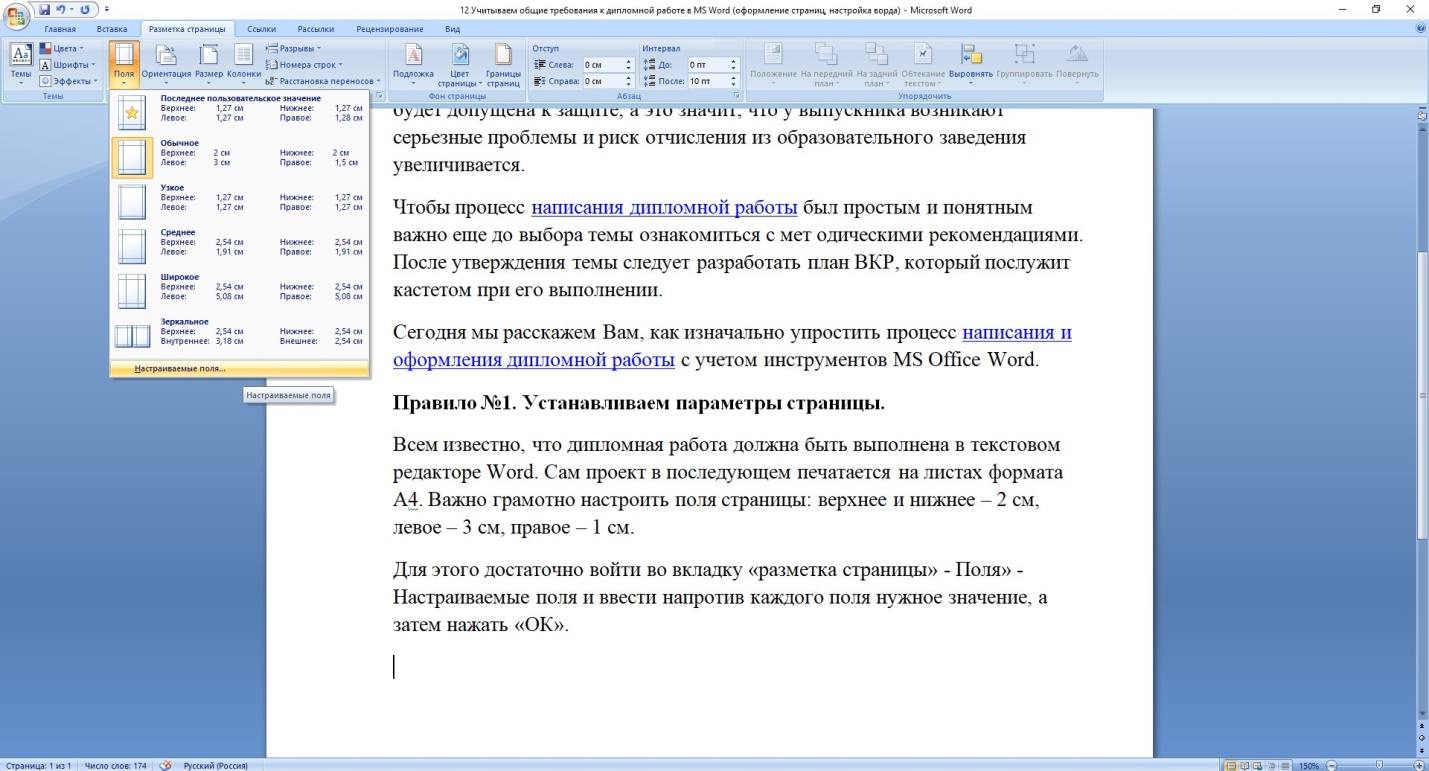Open the Рассылки ribbon tab
Viewport: 1429px width, 771px height.
(315, 29)
